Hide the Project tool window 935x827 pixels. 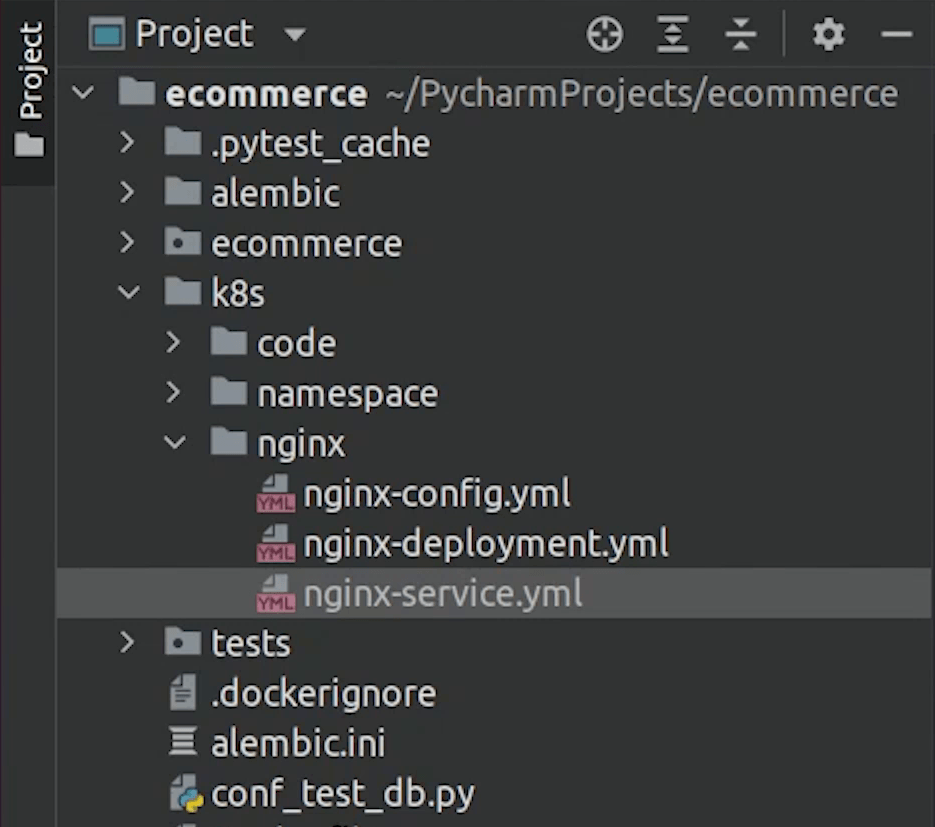[896, 36]
